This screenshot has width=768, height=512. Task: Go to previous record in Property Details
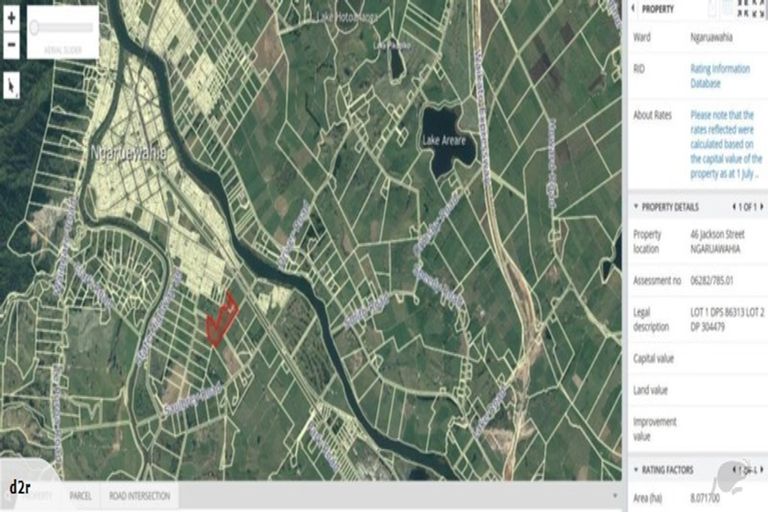pyautogui.click(x=734, y=207)
